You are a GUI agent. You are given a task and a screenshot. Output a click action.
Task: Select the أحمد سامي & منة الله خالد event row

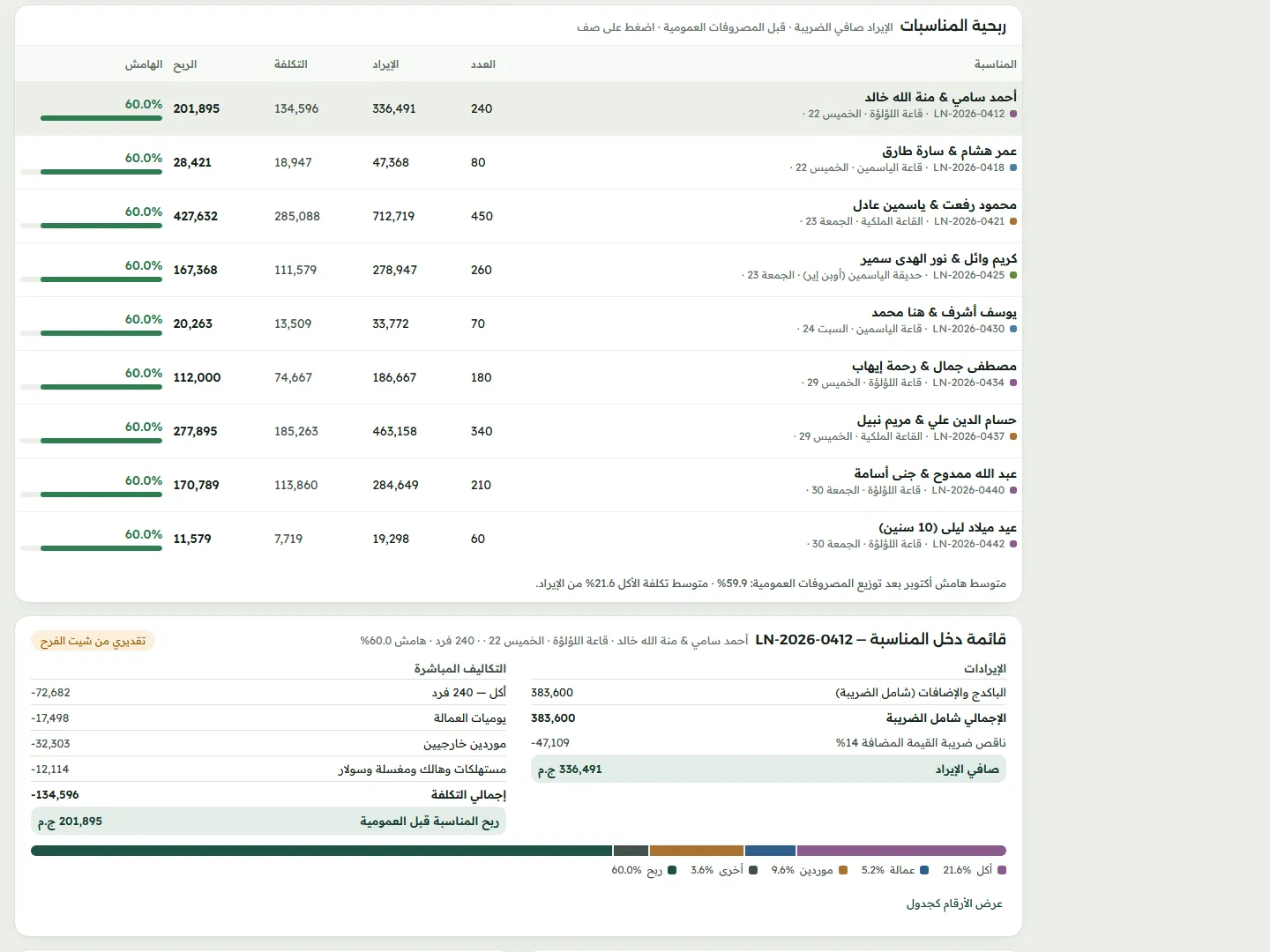tap(519, 108)
